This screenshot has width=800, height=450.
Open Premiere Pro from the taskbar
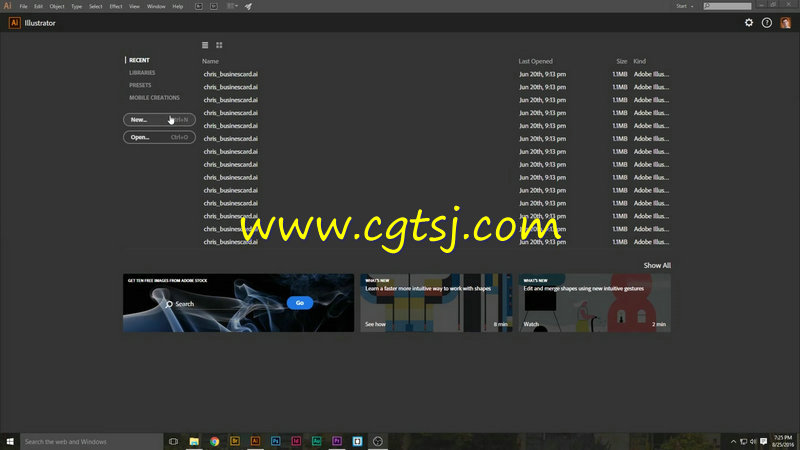click(x=337, y=441)
